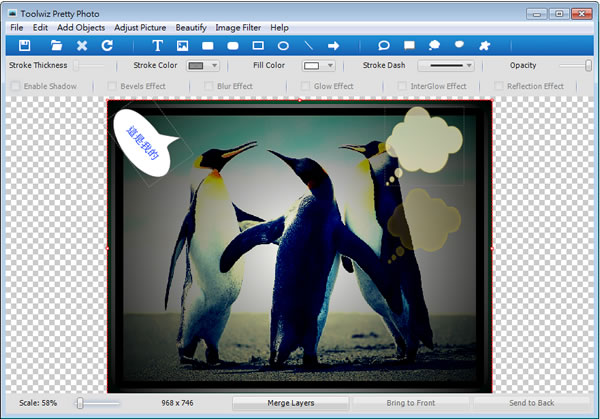This screenshot has width=600, height=419.
Task: Click the Scale zoom slider handle
Action: pos(79,403)
